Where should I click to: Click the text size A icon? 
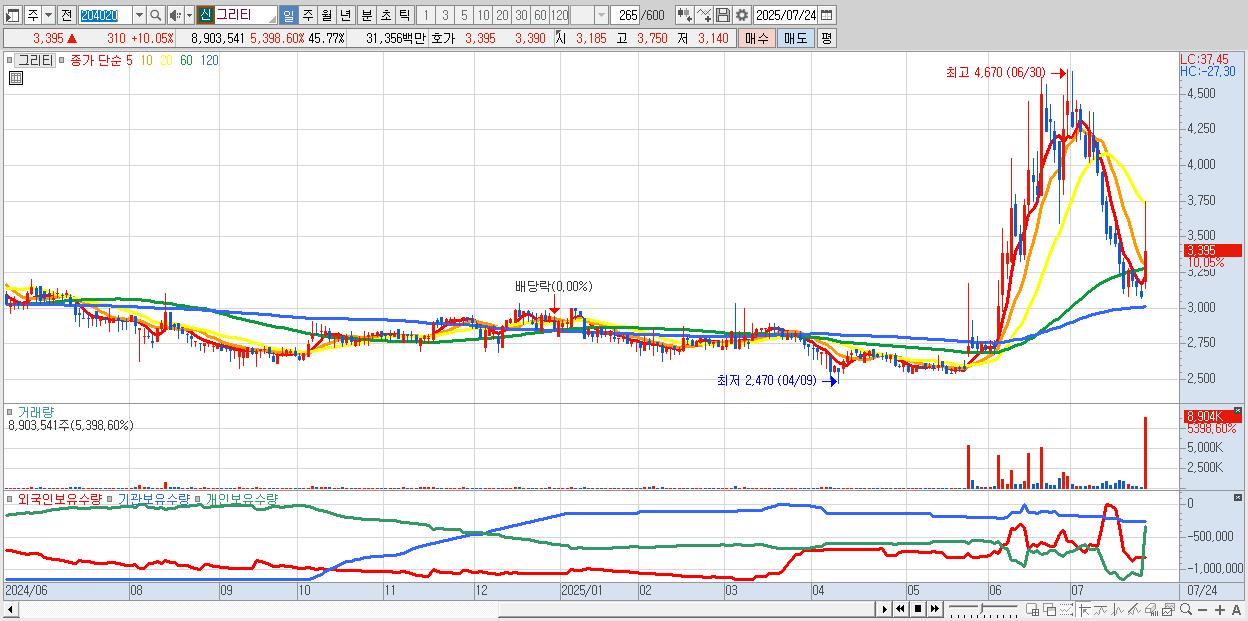click(x=1237, y=610)
